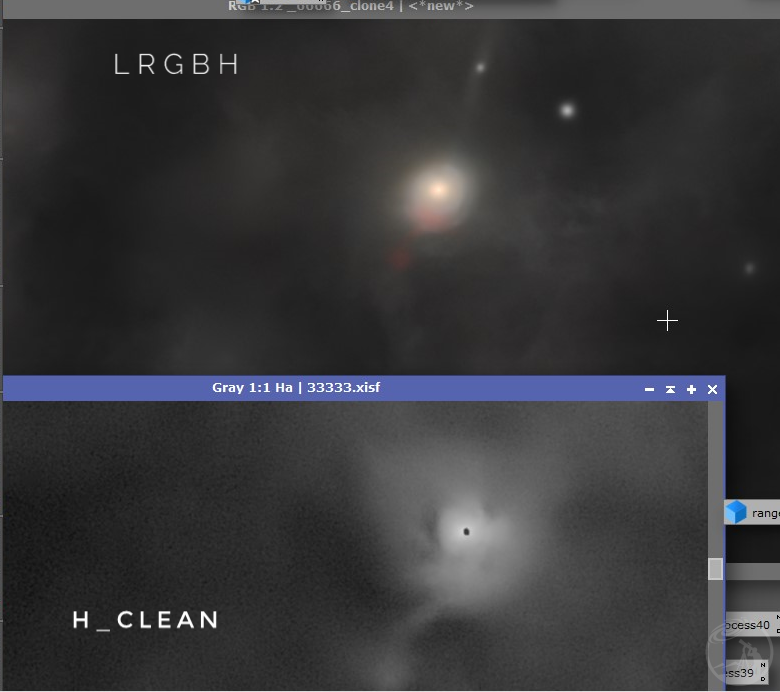Click the N marker on process39 icon
The image size is (780, 692).
pos(763,666)
